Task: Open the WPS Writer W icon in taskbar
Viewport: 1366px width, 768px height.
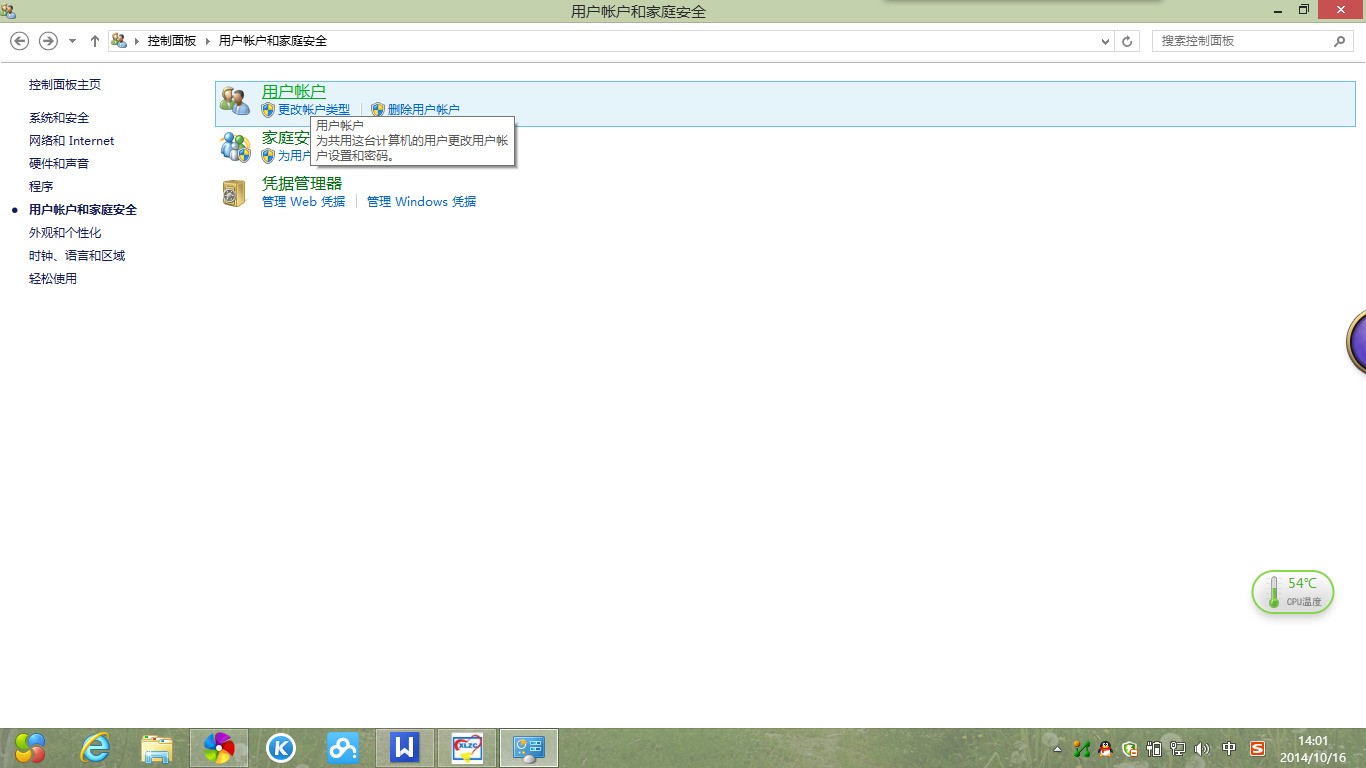Action: click(x=405, y=747)
